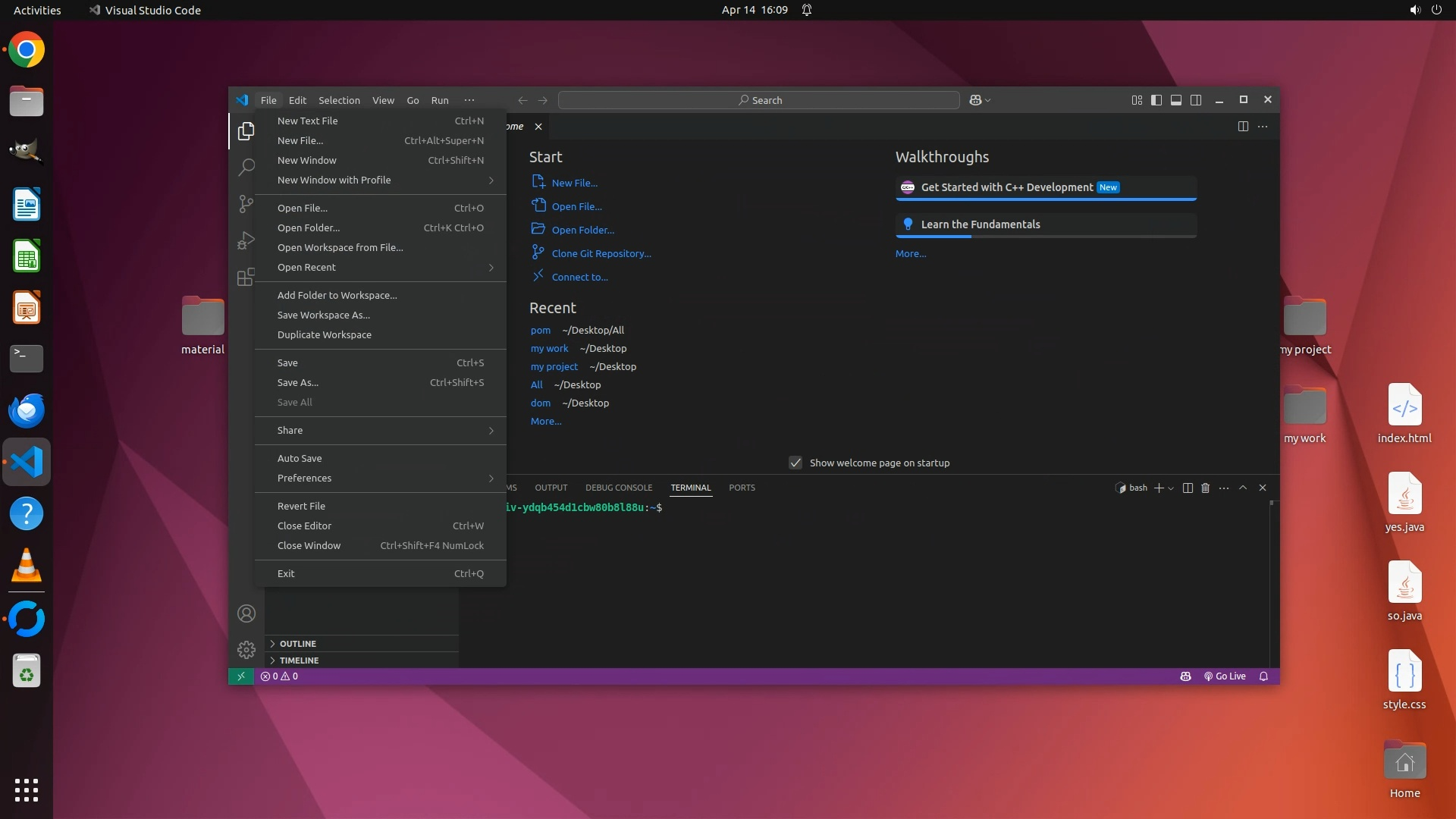This screenshot has height=819, width=1456.
Task: Click the Manage gear icon
Action: [246, 650]
